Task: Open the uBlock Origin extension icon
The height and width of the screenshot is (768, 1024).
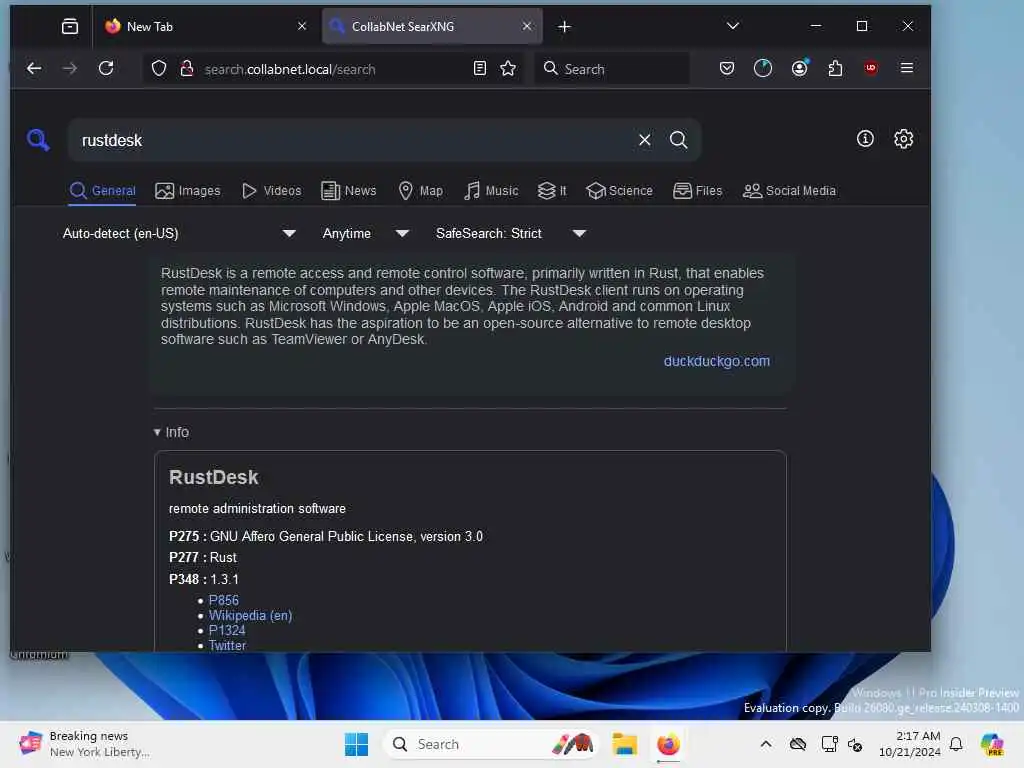Action: (871, 69)
